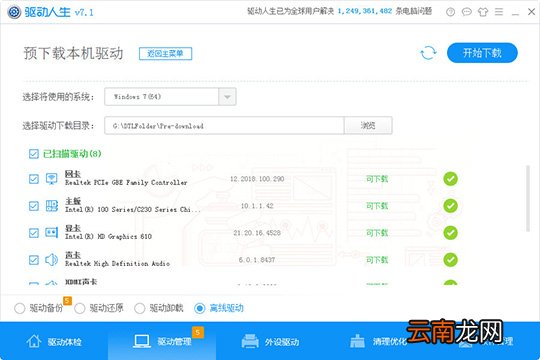Click the 可下载 status for 主板
This screenshot has height=360, width=540.
pyautogui.click(x=377, y=206)
